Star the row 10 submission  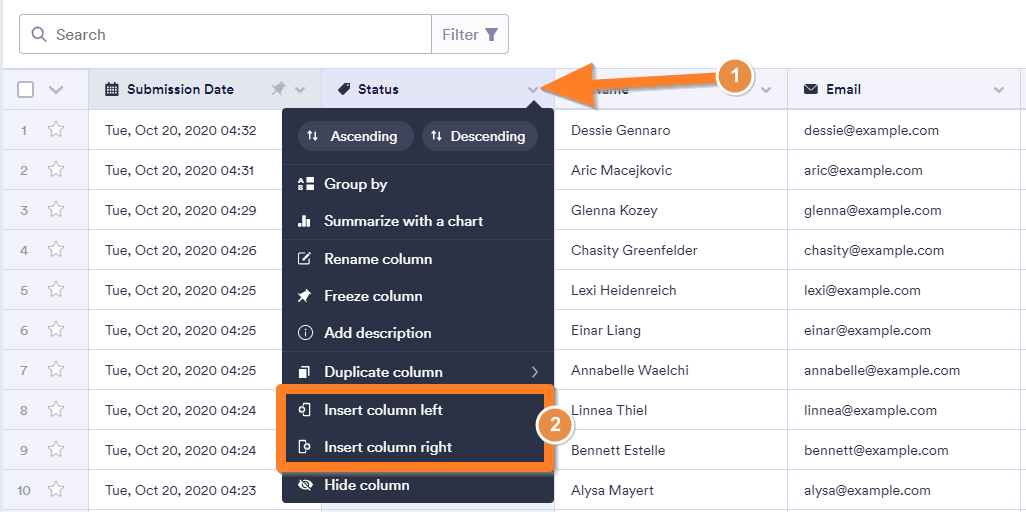[56, 490]
